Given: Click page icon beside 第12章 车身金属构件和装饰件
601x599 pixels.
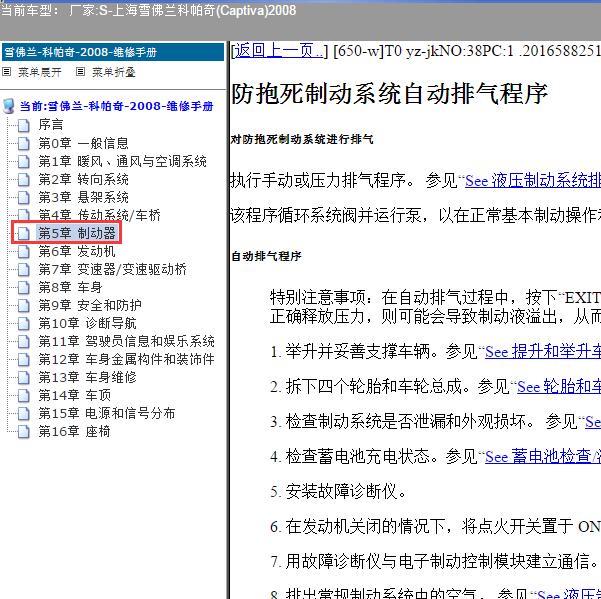Looking at the screenshot, I should coord(24,359).
